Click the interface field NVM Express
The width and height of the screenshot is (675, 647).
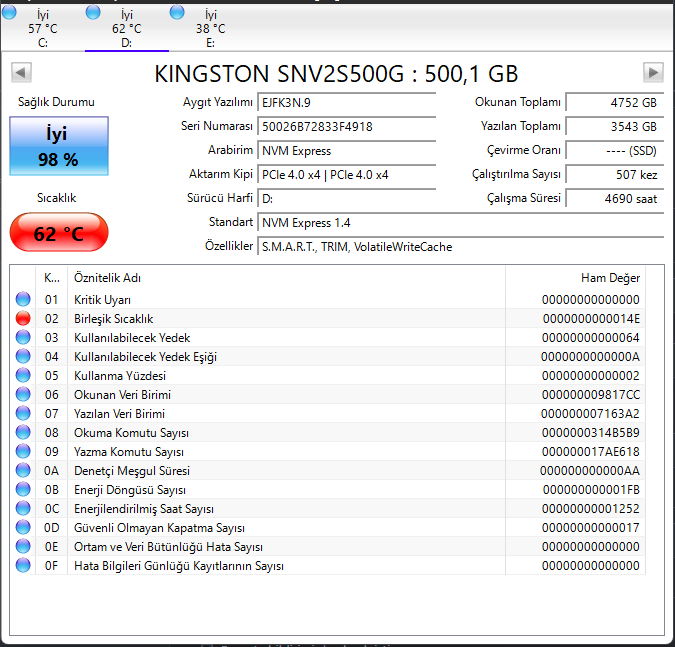pos(347,151)
